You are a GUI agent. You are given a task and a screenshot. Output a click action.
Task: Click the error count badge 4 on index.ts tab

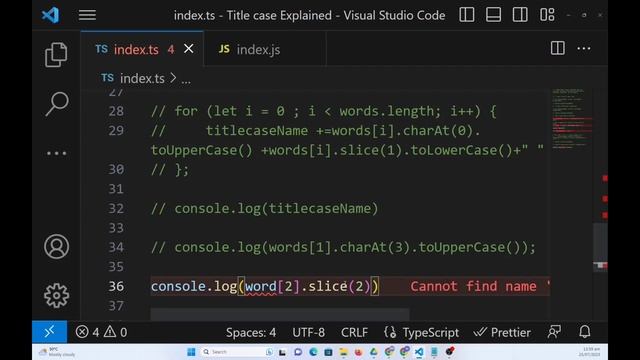pos(171,49)
